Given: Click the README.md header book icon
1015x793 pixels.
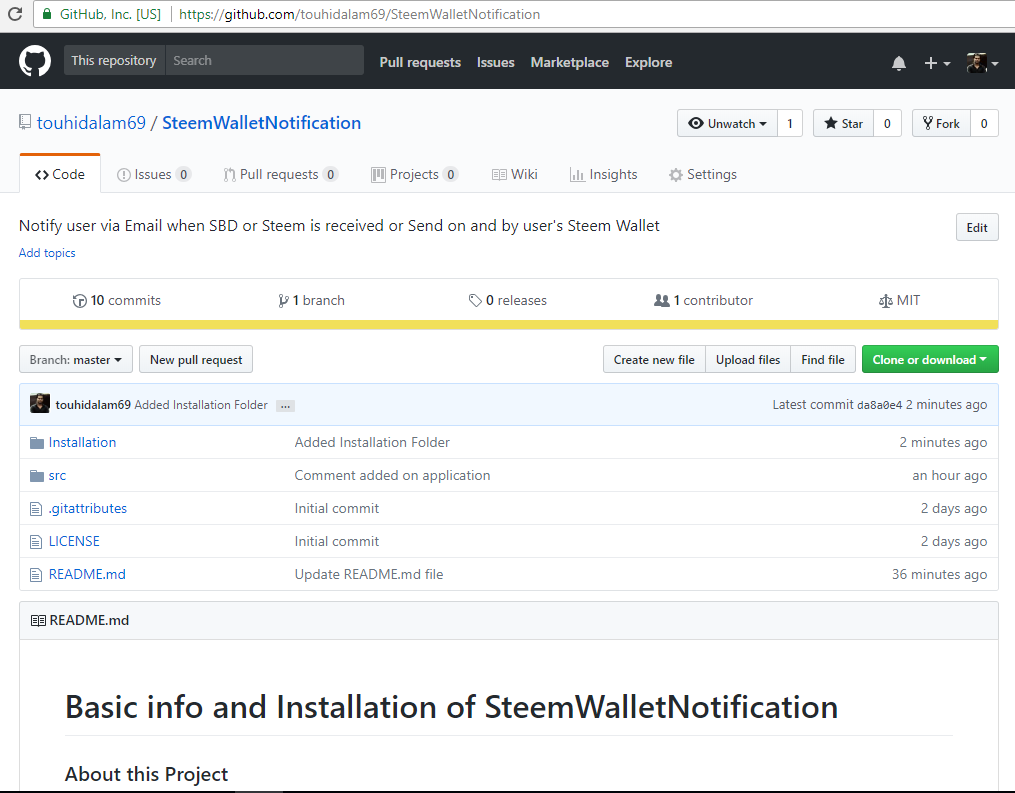Looking at the screenshot, I should point(38,621).
